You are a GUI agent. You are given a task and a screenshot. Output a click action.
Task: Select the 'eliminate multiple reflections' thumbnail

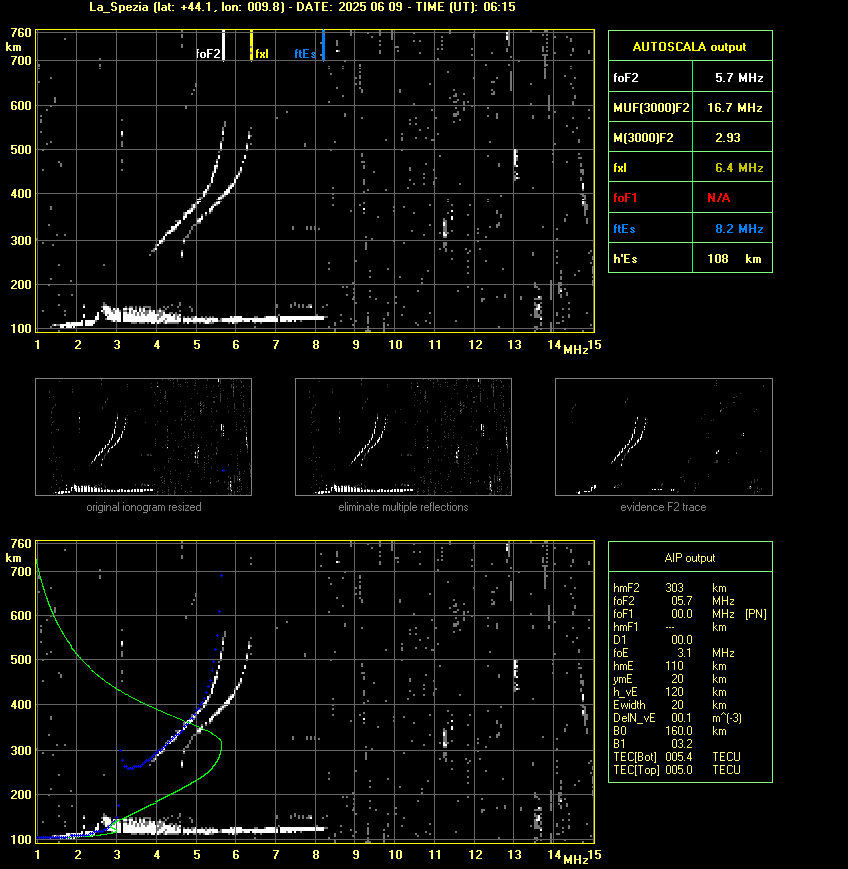coord(403,437)
